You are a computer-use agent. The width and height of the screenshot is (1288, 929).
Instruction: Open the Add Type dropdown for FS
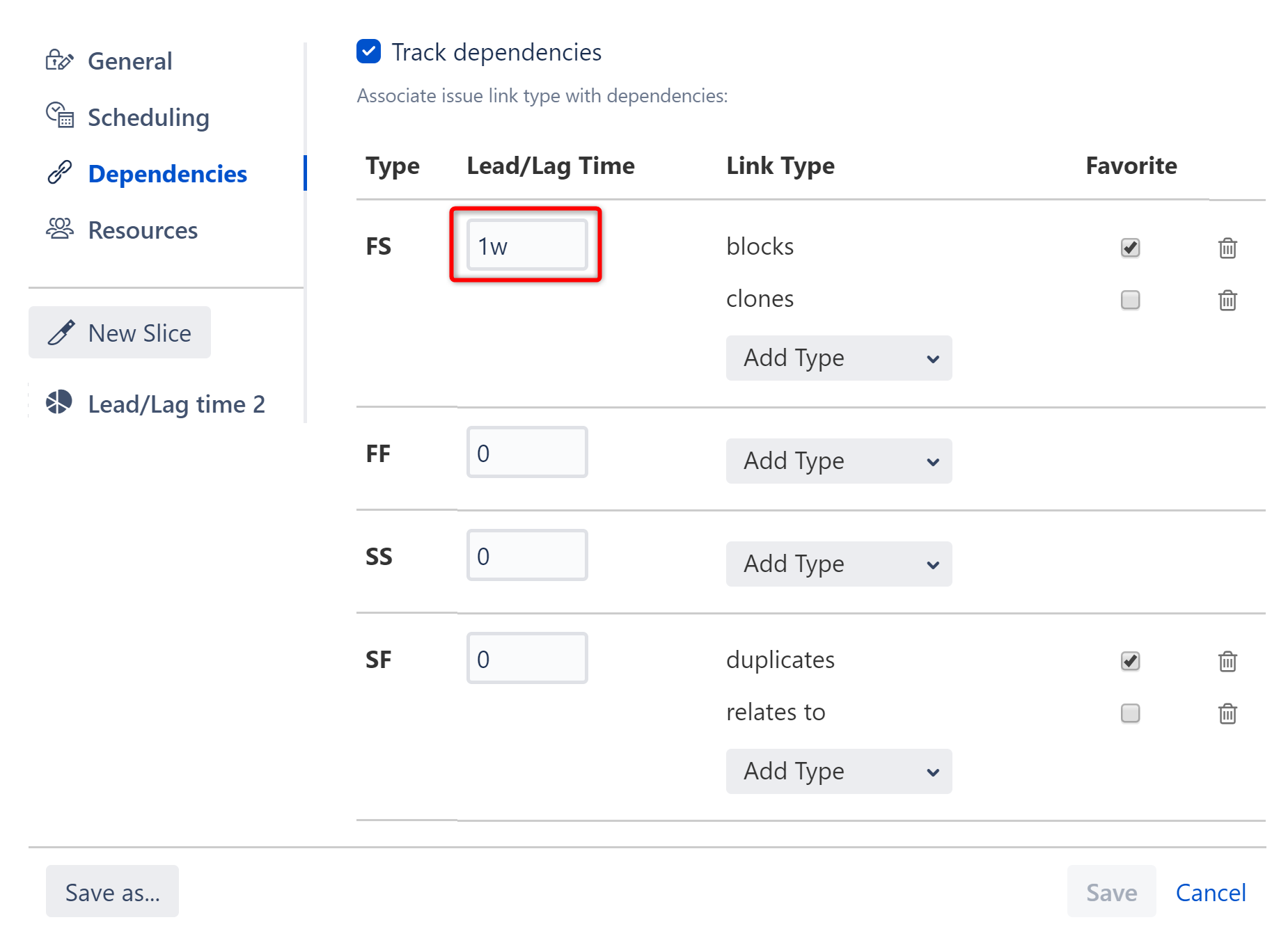coord(838,358)
